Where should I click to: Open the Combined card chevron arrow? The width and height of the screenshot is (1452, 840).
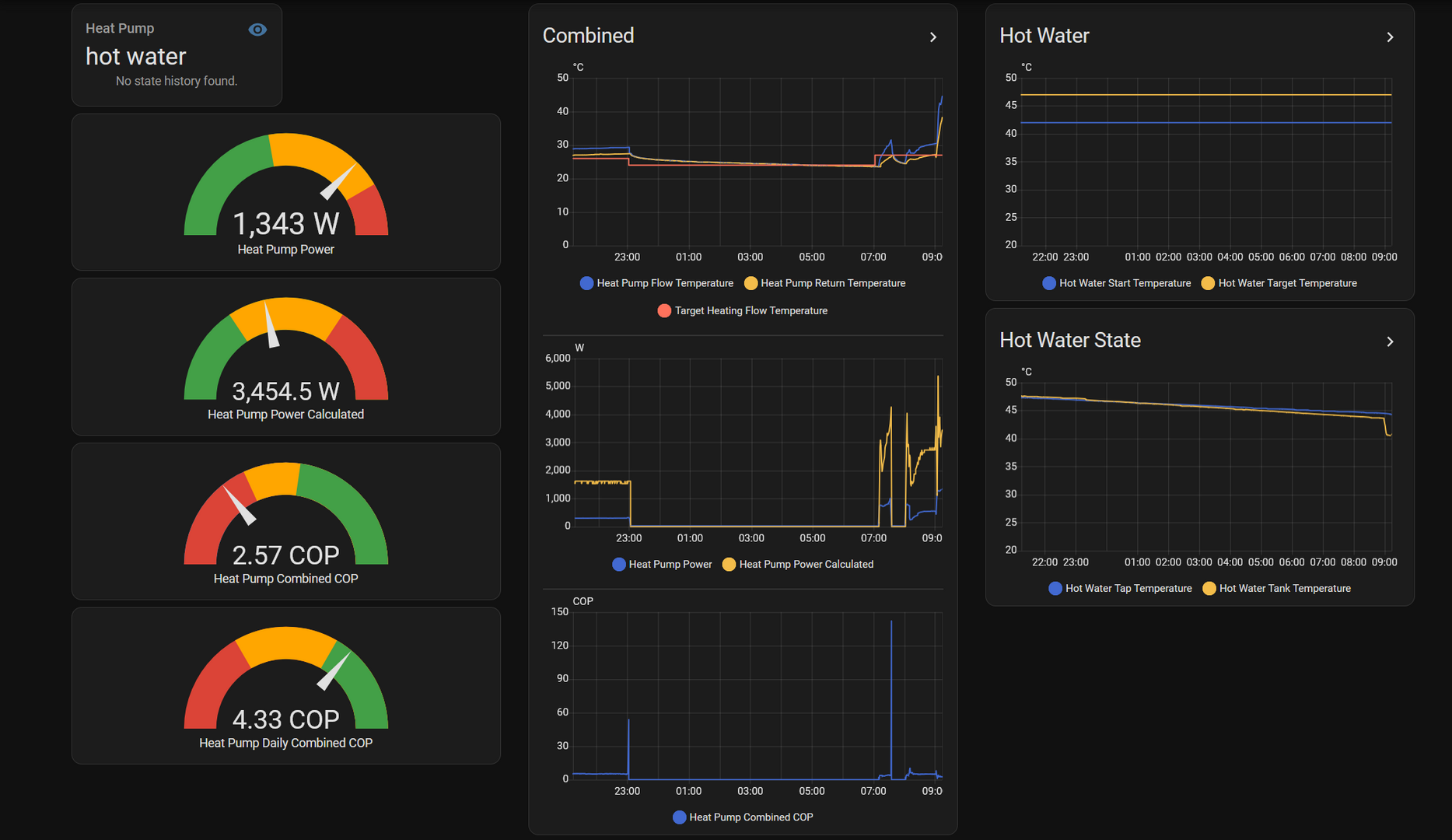[933, 37]
